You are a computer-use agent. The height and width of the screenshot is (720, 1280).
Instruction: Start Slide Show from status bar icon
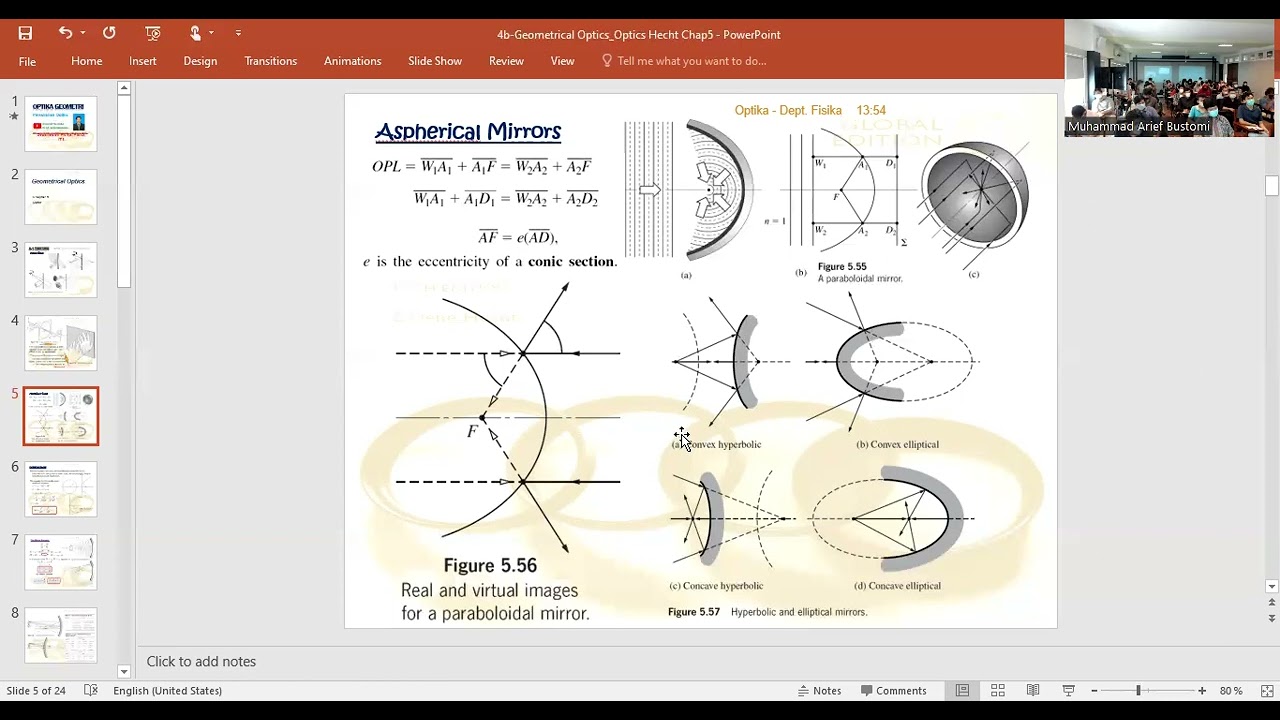1068,691
